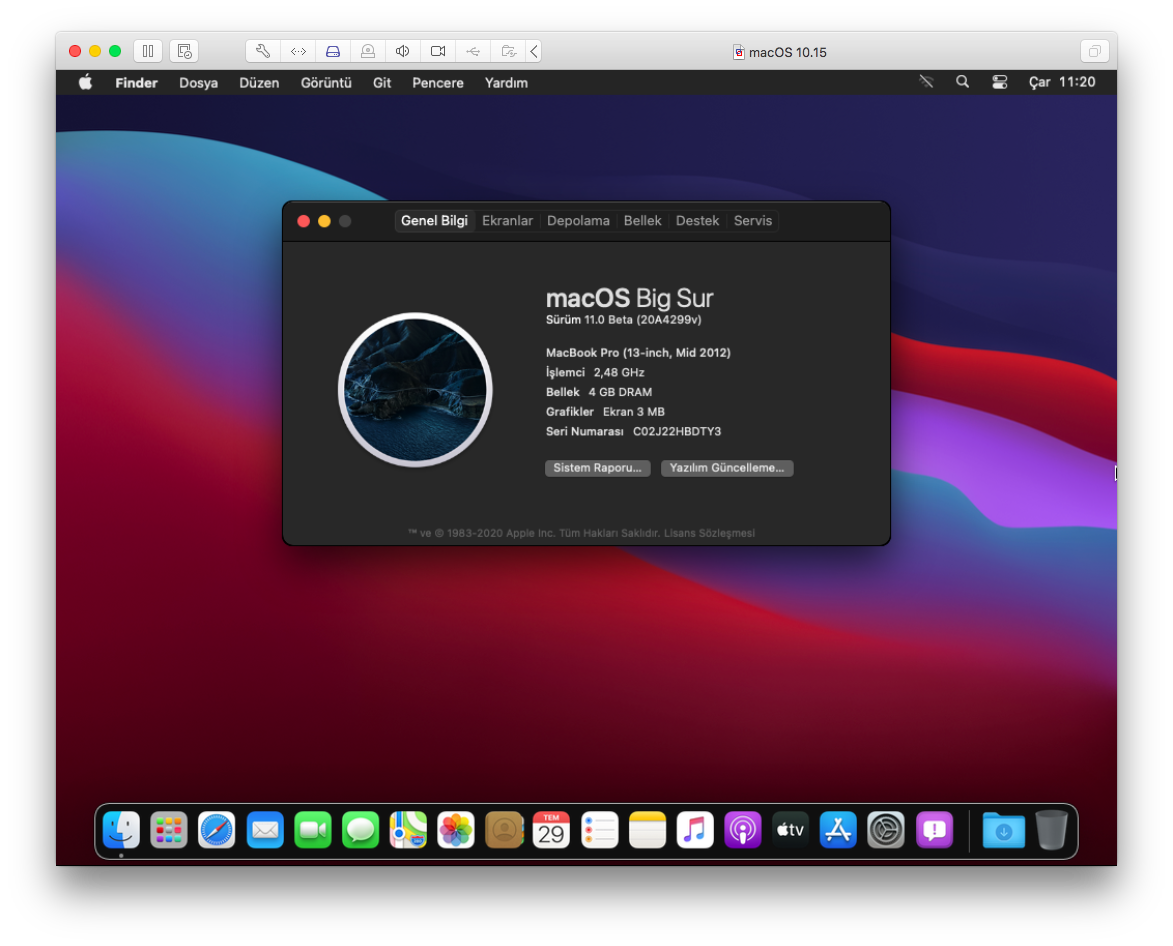Click the Sürüm 11.0 Beta version text

coord(624,320)
